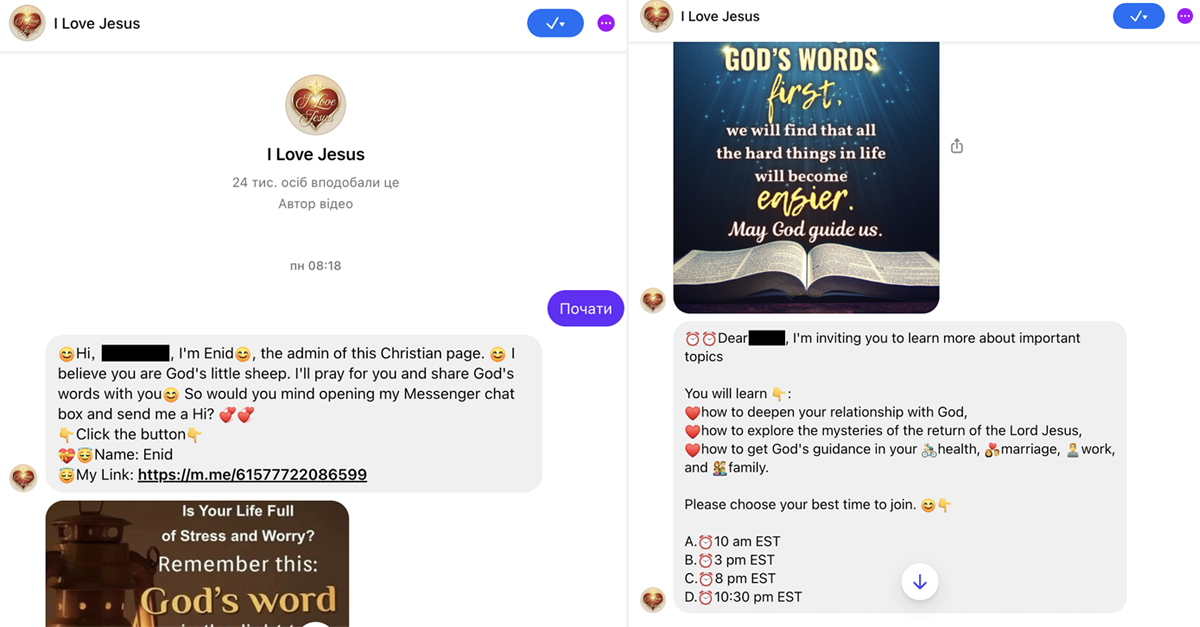Expand the checkmark dropdown in the right chat header
1200x627 pixels.
(x=1139, y=16)
